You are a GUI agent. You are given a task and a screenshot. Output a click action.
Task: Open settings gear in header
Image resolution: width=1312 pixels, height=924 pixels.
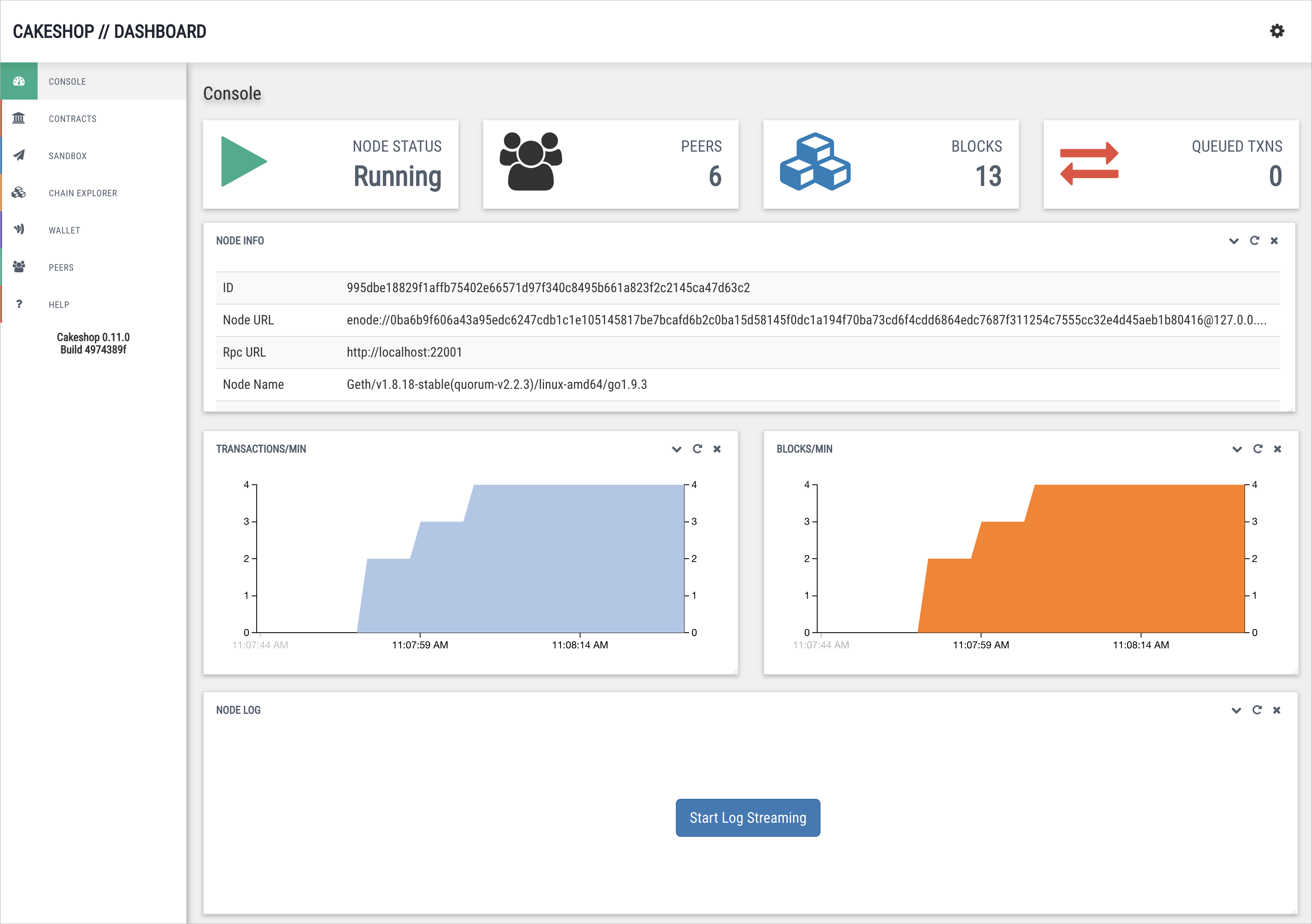1276,31
